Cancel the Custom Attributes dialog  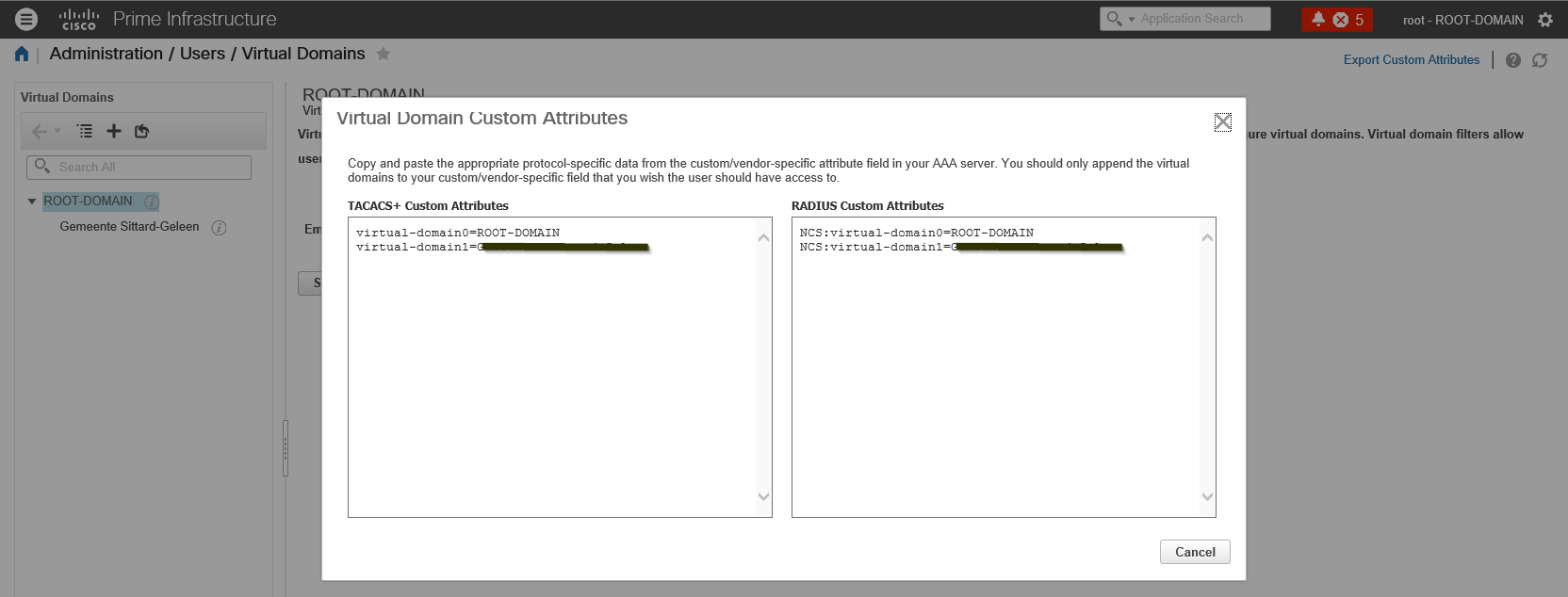click(1195, 552)
